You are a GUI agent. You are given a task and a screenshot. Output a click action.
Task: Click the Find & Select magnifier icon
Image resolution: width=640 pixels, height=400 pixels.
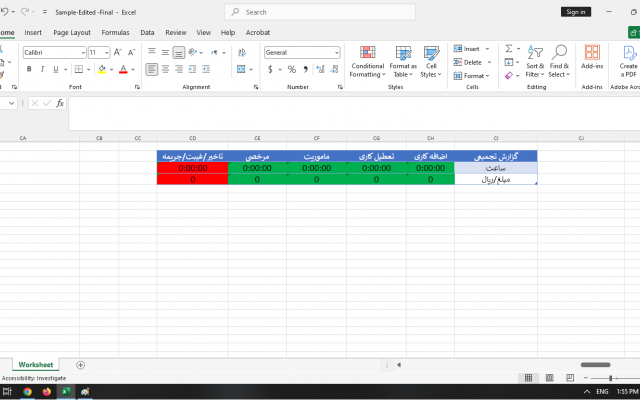pos(559,53)
